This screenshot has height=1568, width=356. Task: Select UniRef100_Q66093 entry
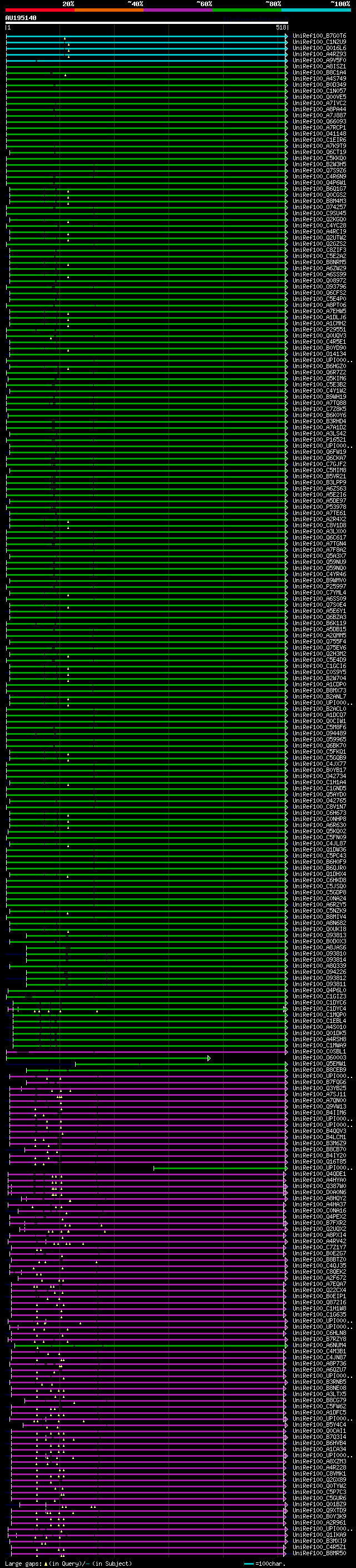click(319, 121)
